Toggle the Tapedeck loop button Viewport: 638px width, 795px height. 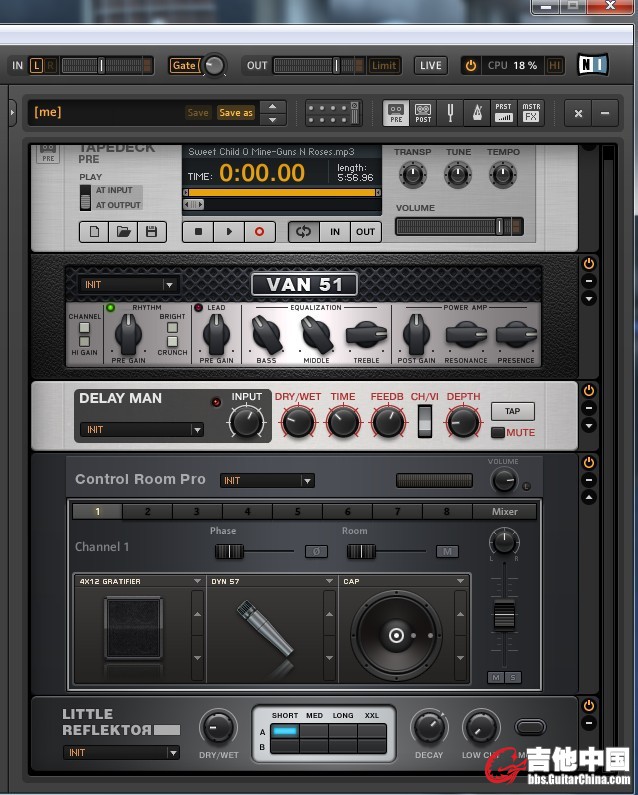click(x=303, y=232)
